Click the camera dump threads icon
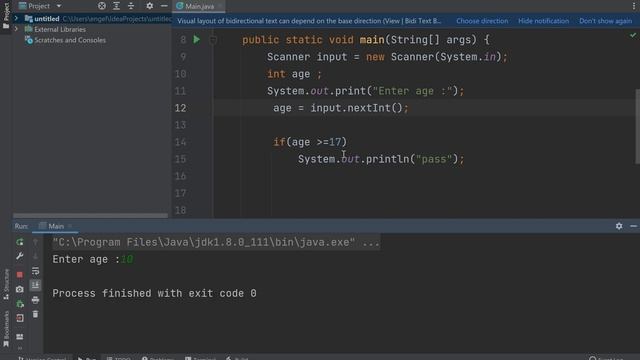The height and width of the screenshot is (360, 640). pos(20,289)
